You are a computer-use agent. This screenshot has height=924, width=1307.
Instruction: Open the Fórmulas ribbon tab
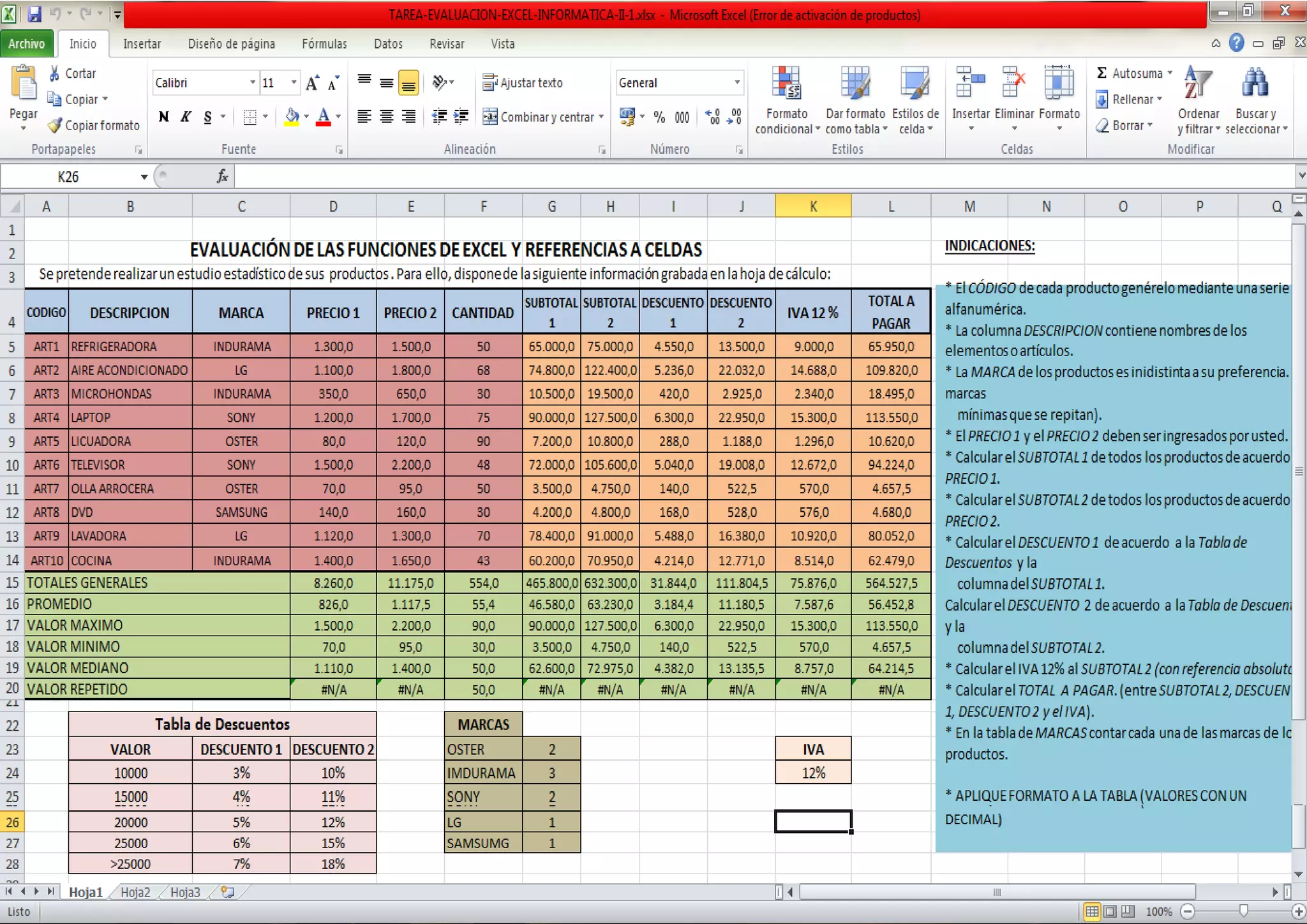click(x=324, y=43)
